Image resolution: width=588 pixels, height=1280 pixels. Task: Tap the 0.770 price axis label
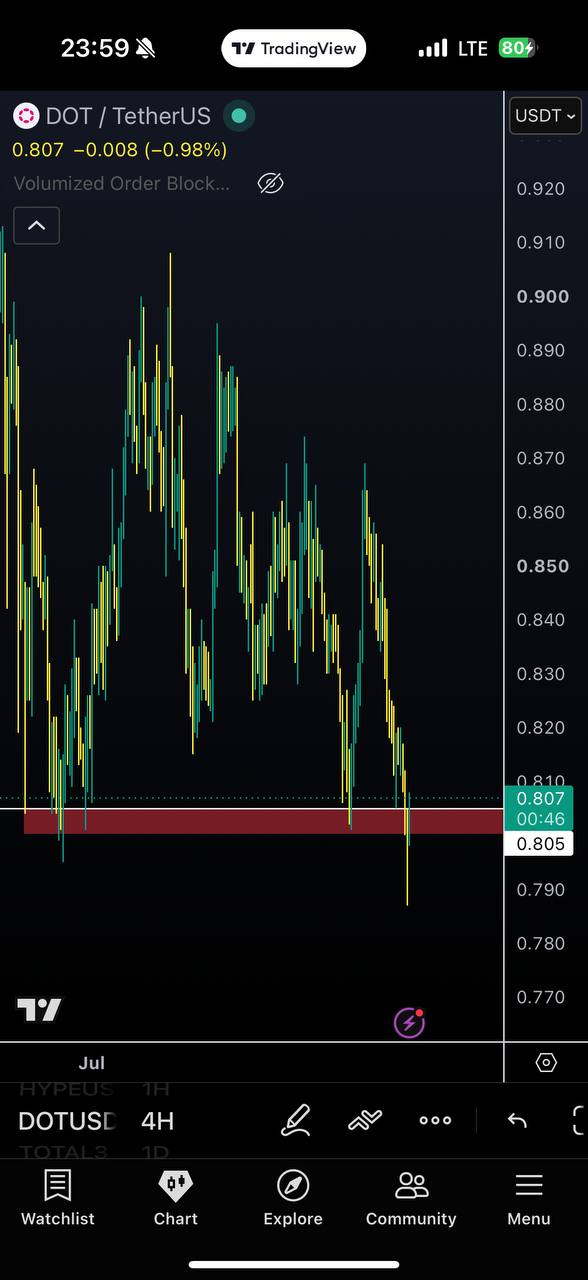click(x=541, y=997)
